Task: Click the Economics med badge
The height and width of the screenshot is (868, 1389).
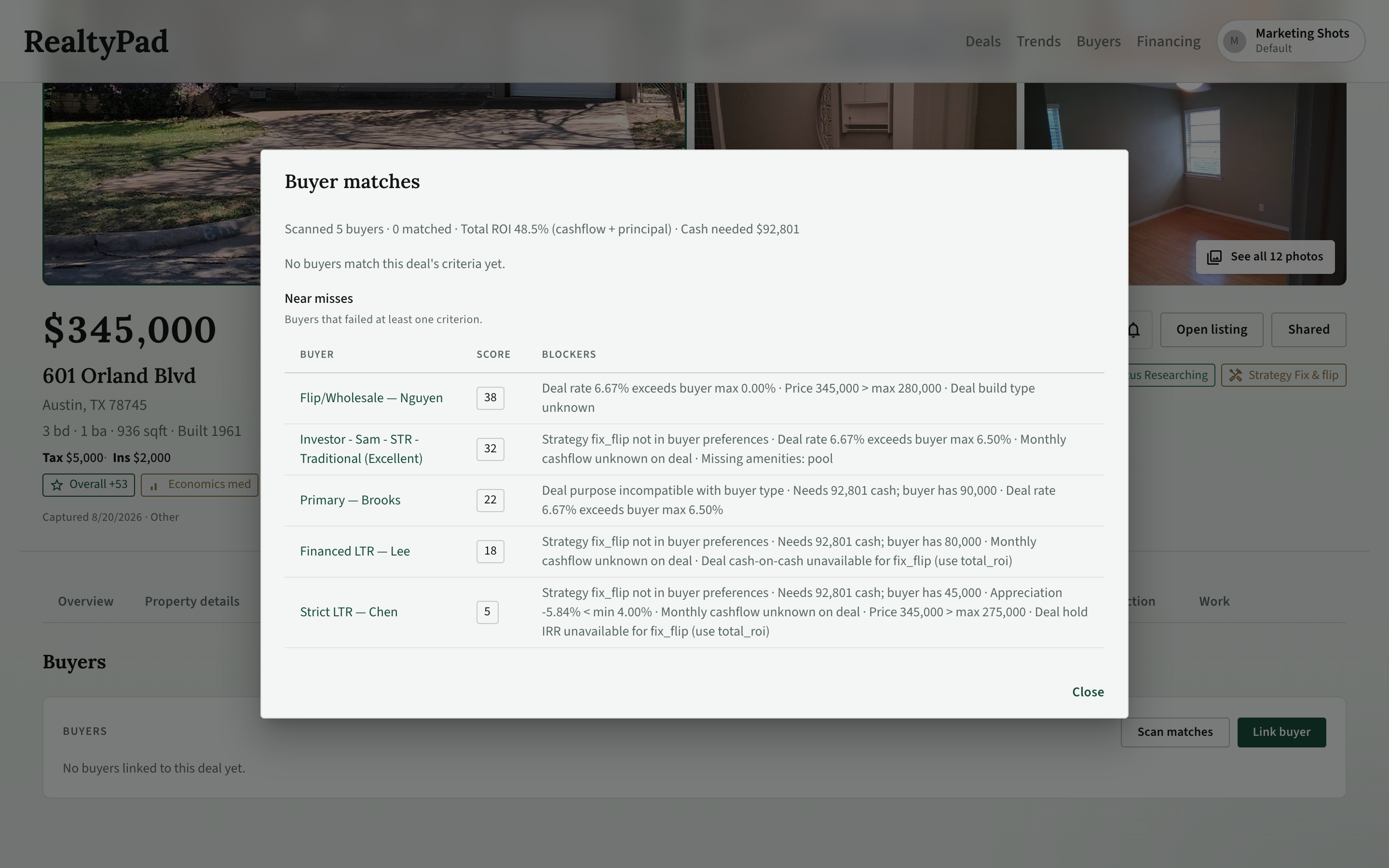Action: [x=199, y=485]
